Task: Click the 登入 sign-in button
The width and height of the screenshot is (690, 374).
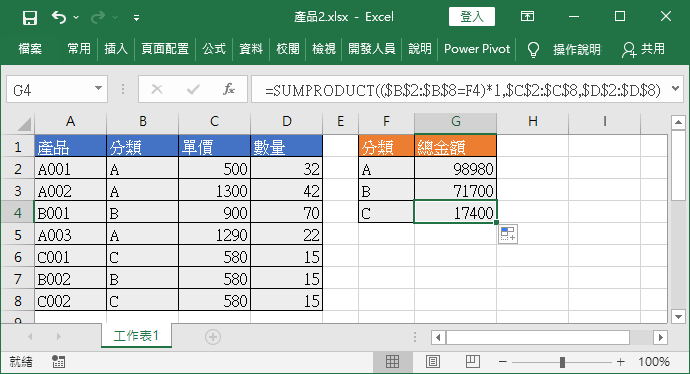Action: 472,17
